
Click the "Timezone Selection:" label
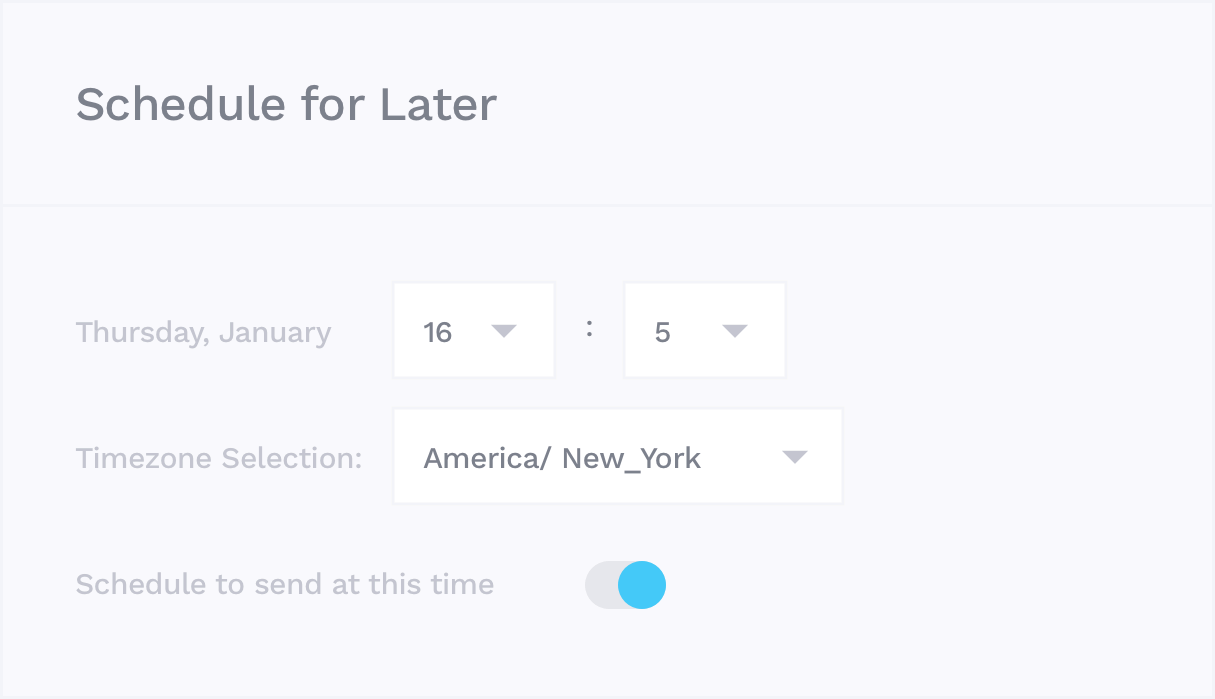pos(218,458)
